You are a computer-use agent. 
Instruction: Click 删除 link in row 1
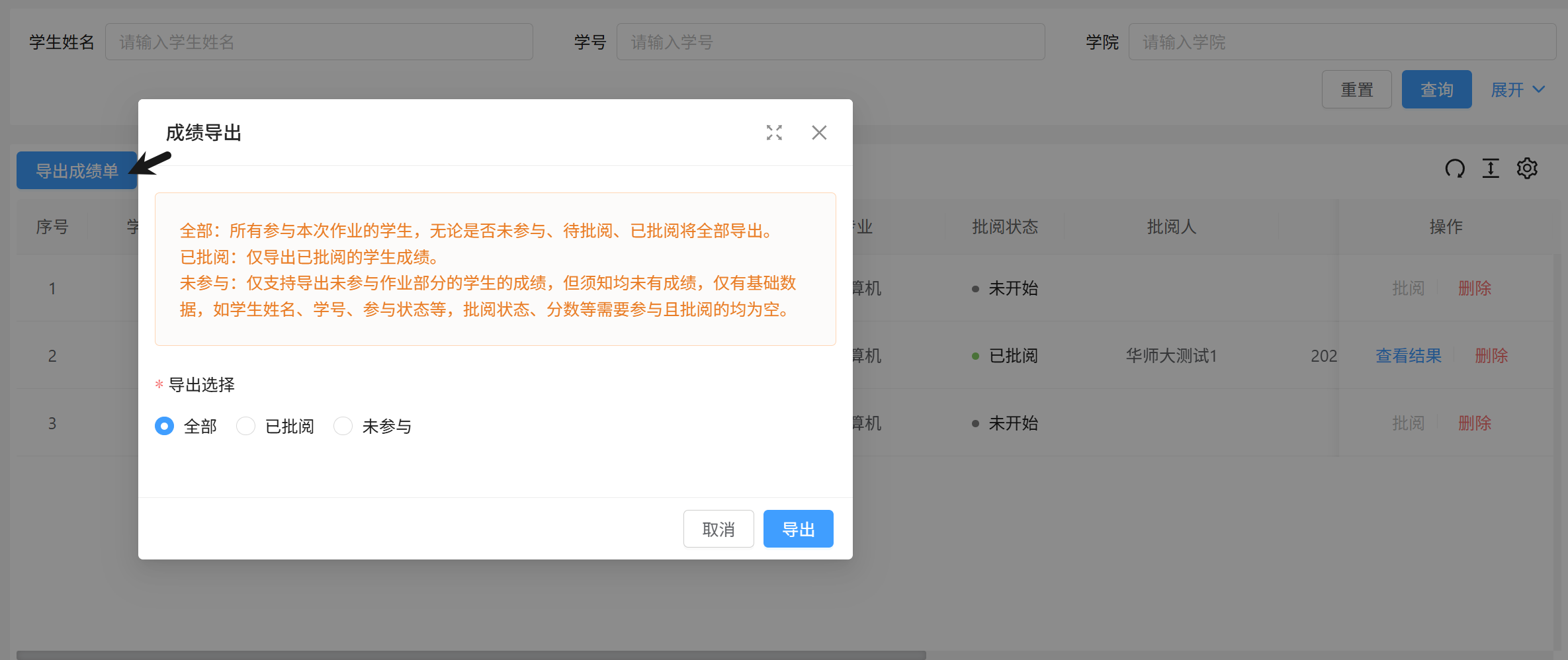pyautogui.click(x=1475, y=288)
